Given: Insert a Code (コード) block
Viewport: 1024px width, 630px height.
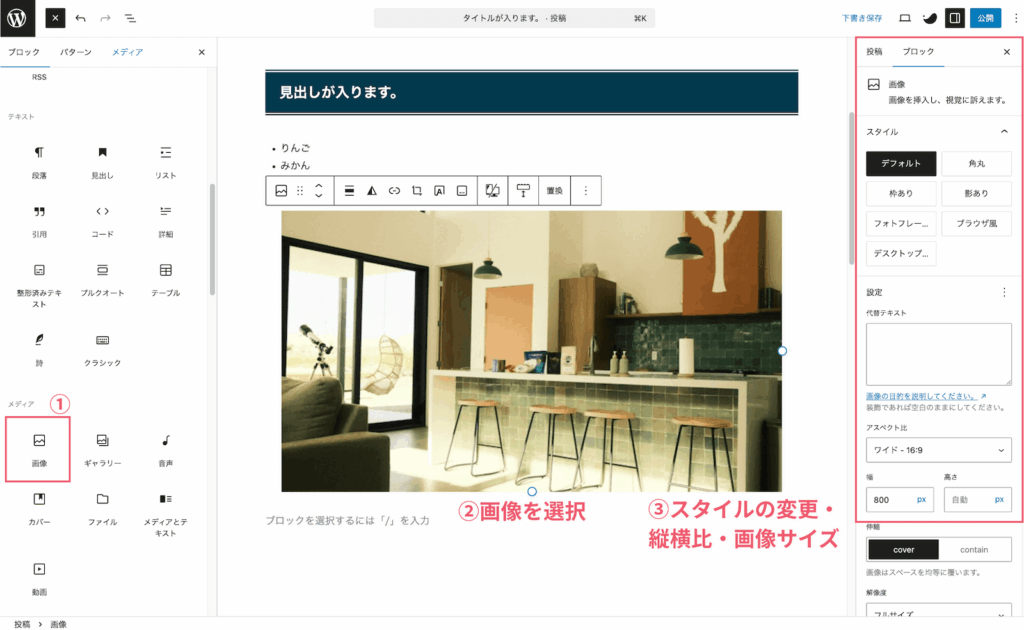Looking at the screenshot, I should click(x=103, y=221).
